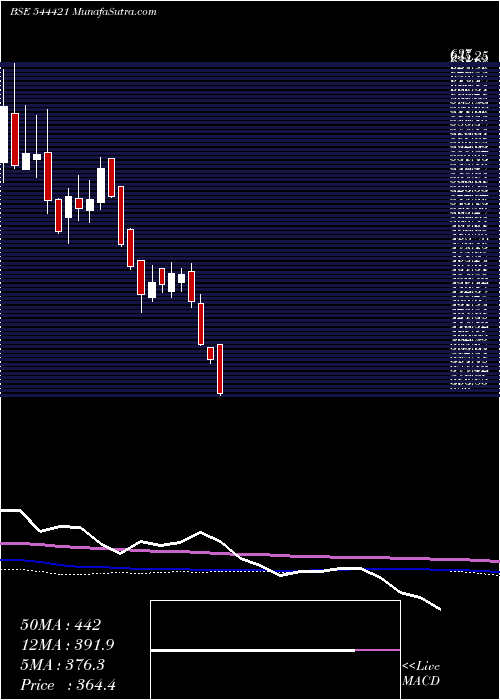Image resolution: width=500 pixels, height=700 pixels.
Task: Click the white moving average line in the lower panel
Action: coord(221,542)
